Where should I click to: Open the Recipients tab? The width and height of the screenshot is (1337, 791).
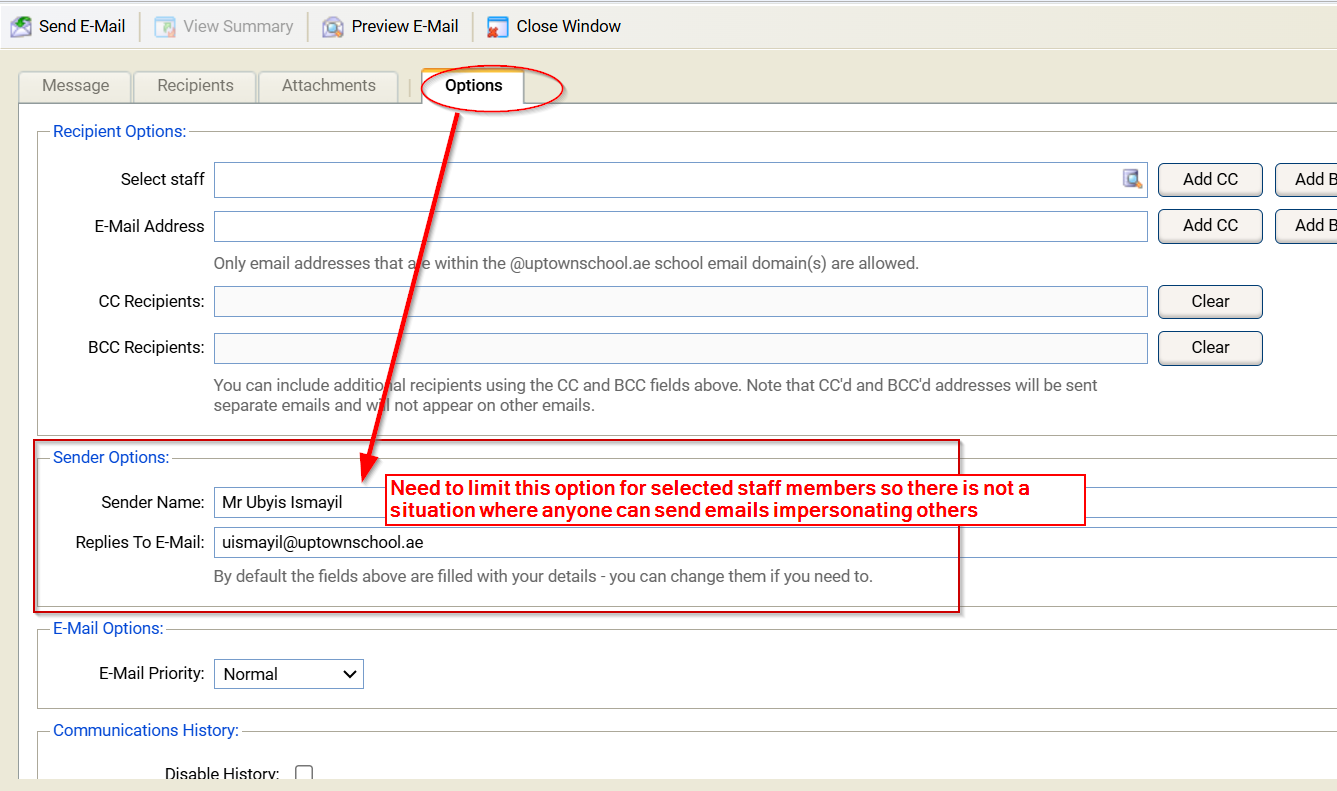pyautogui.click(x=195, y=86)
